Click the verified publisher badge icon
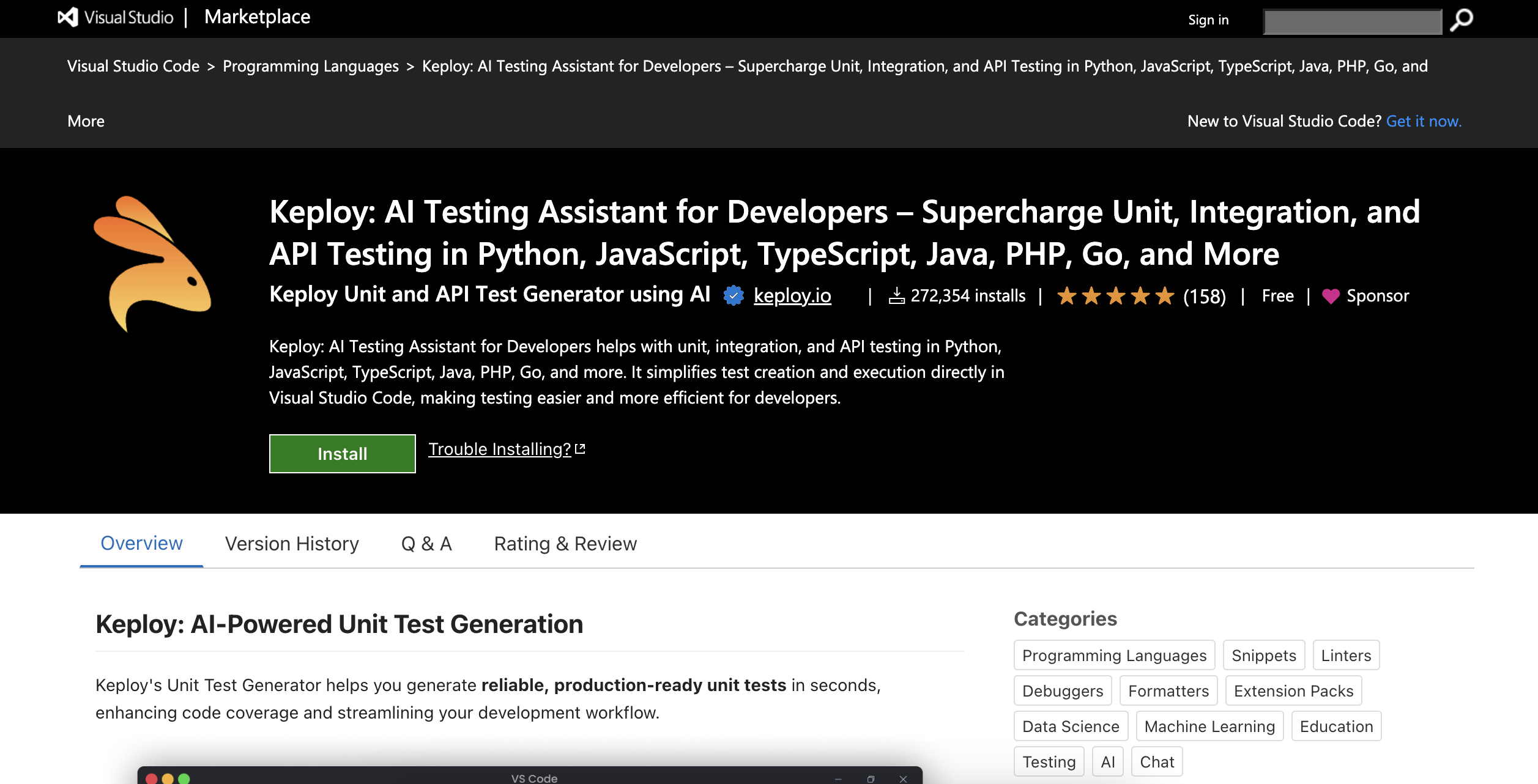This screenshot has height=784, width=1538. (x=734, y=296)
